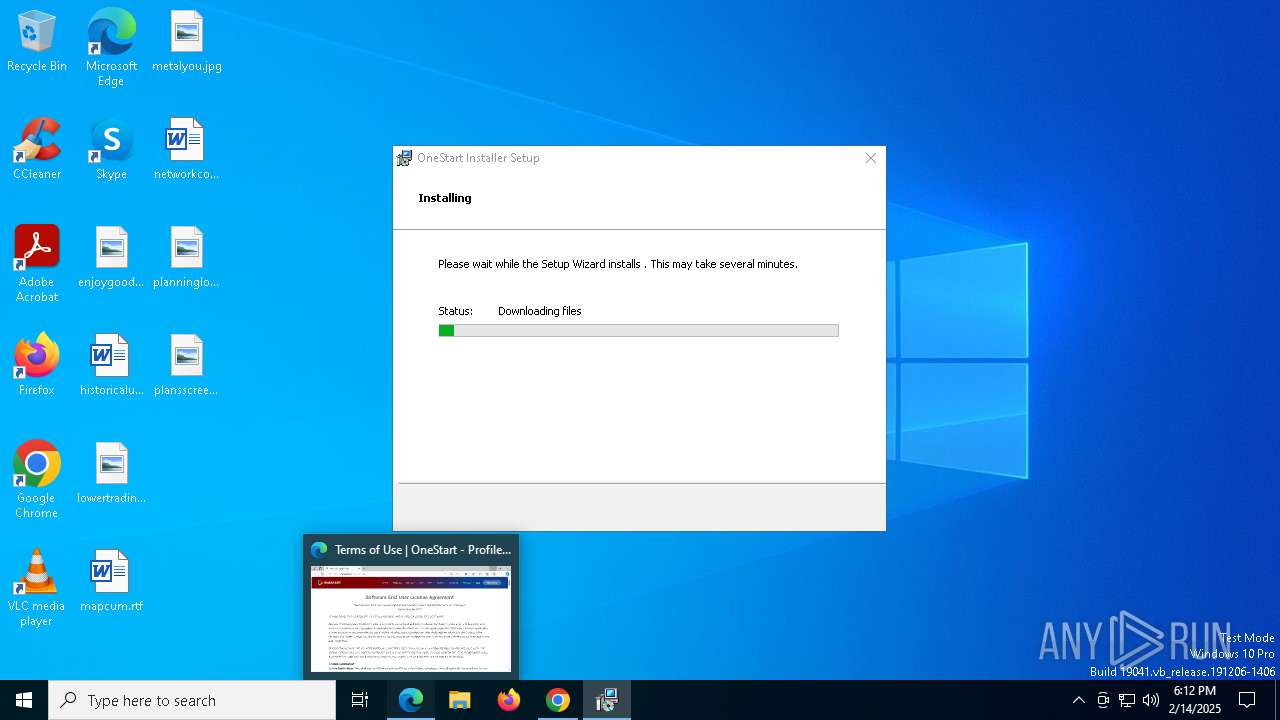The image size is (1280, 720).
Task: Select the planninglo... image file
Action: [187, 258]
